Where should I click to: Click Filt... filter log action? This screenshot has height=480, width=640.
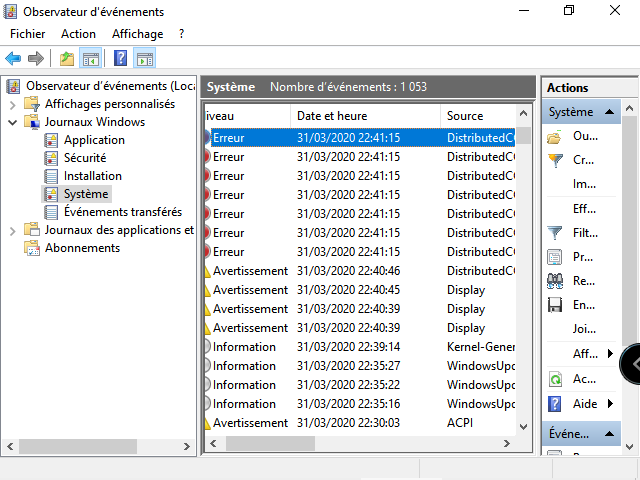[x=585, y=233]
